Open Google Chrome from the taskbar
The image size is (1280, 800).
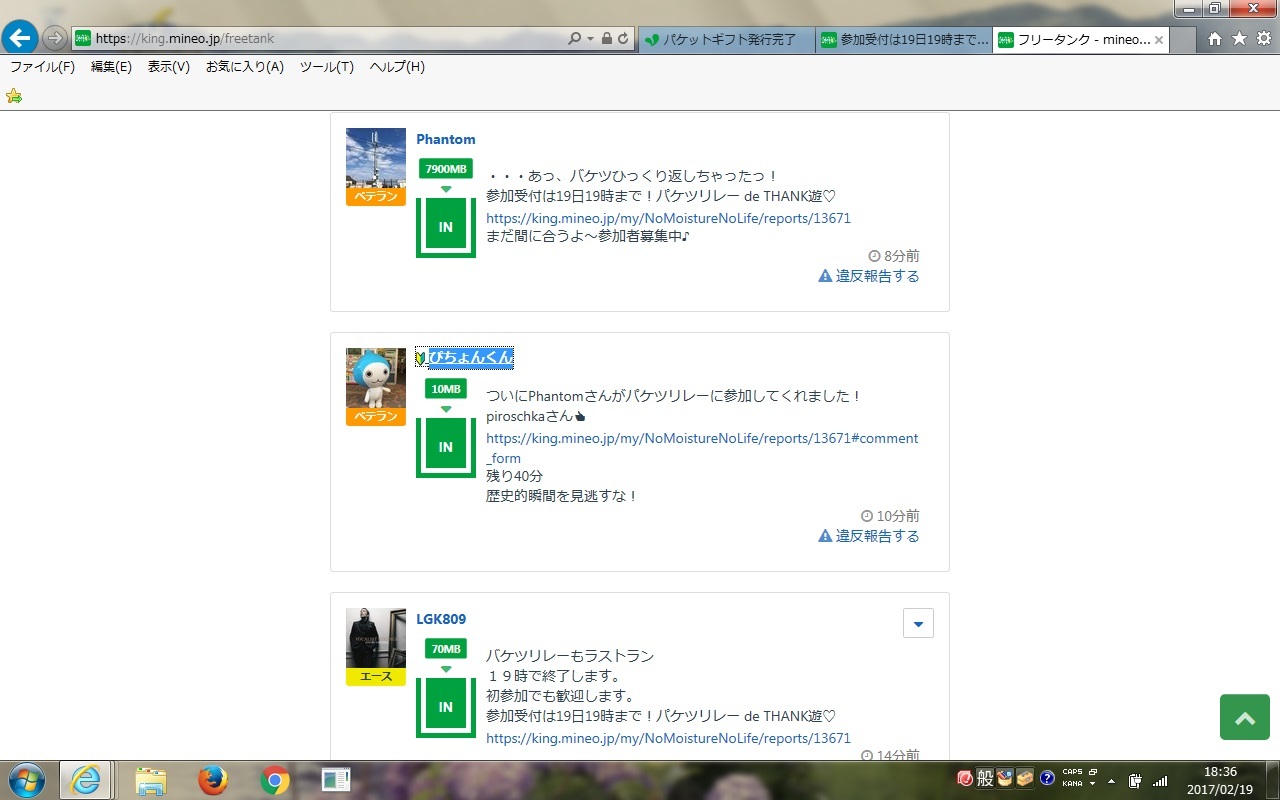tap(275, 780)
